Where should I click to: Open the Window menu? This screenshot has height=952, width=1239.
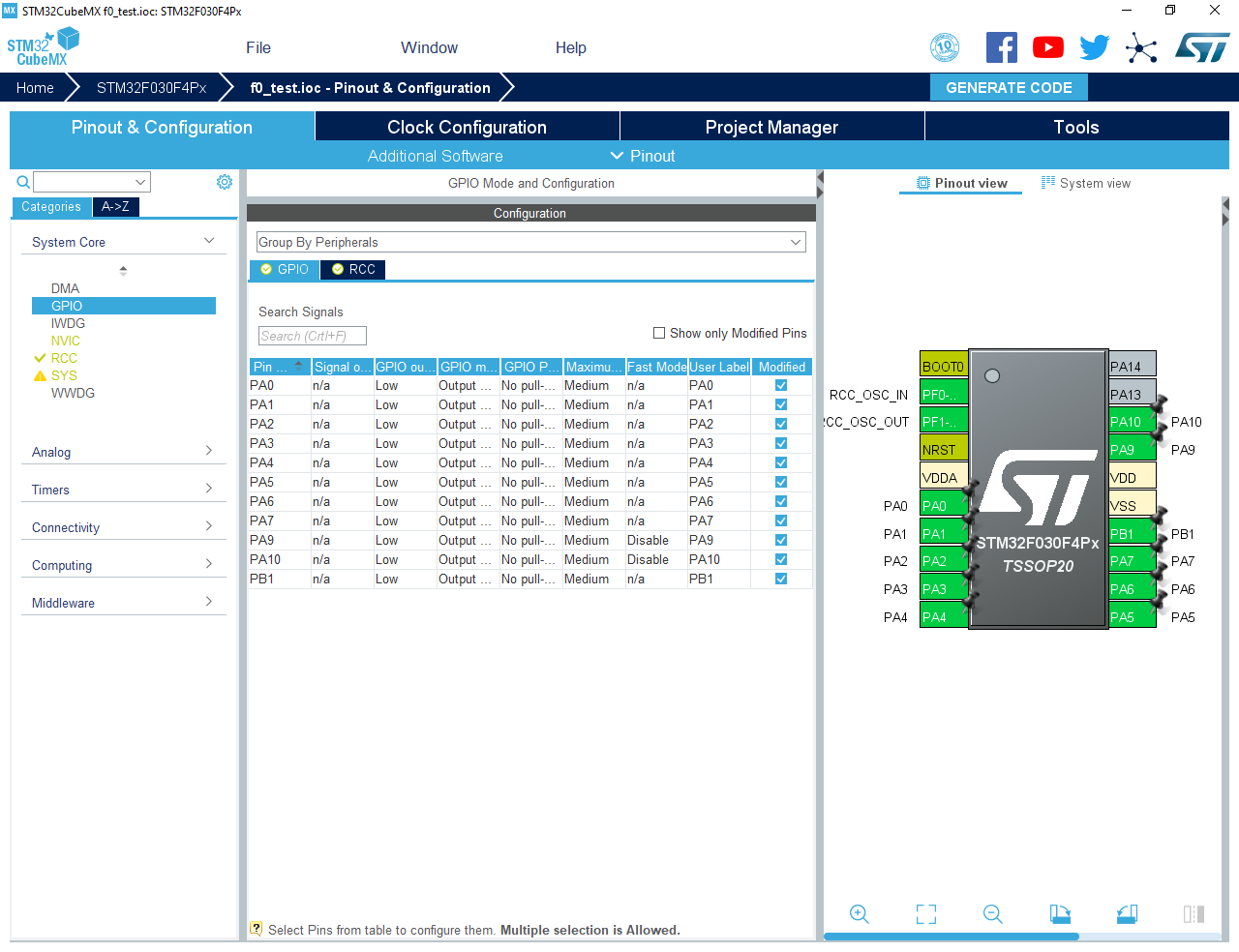coord(429,47)
